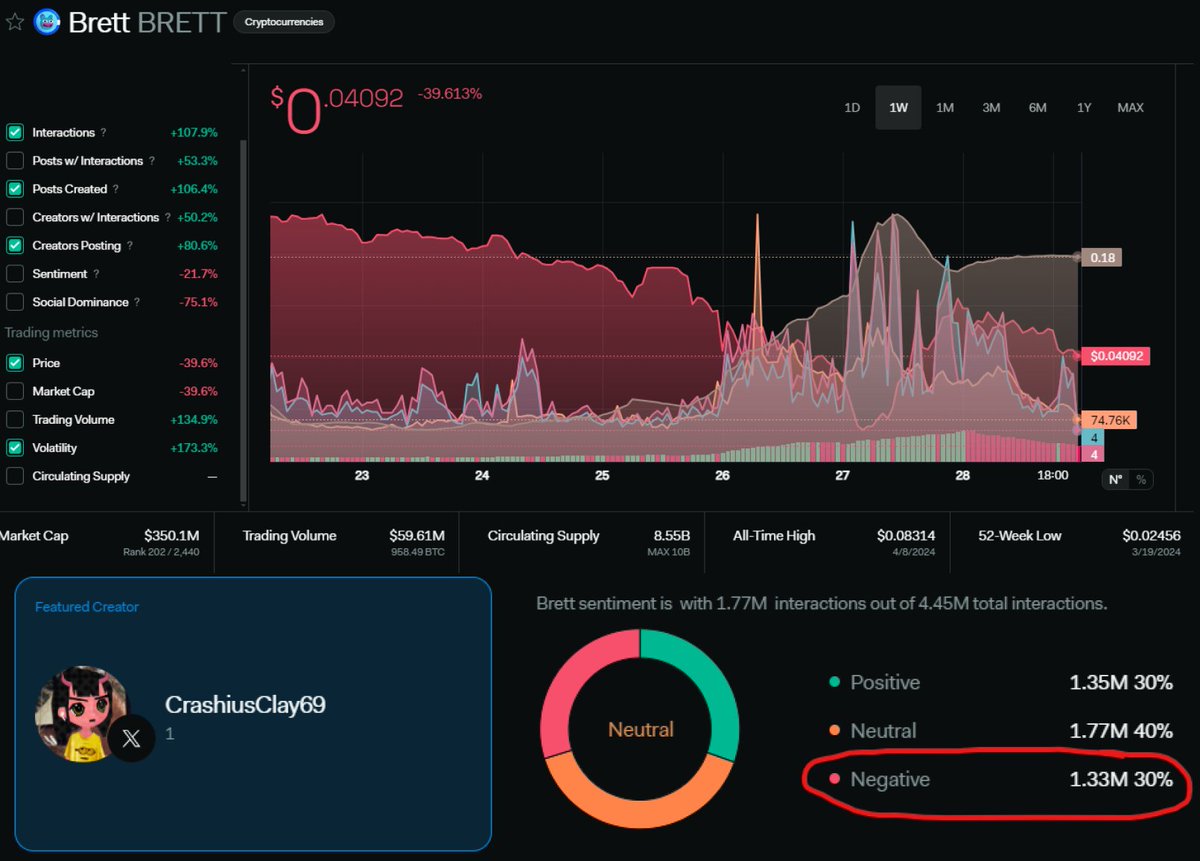Click the Neutral 1.77M 40% value
1200x861 pixels.
[x=1120, y=731]
